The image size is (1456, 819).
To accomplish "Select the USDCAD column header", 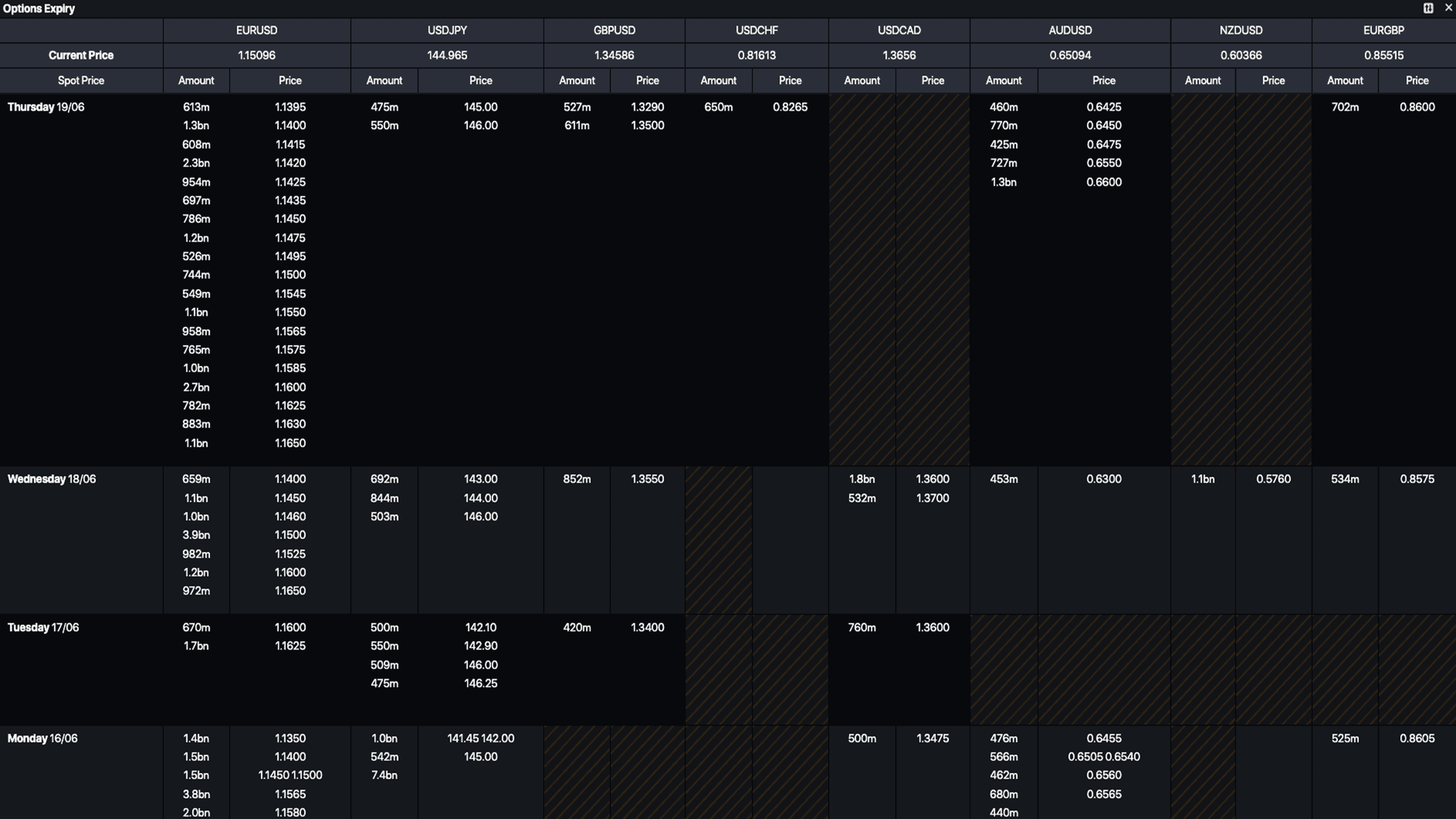I will (899, 30).
